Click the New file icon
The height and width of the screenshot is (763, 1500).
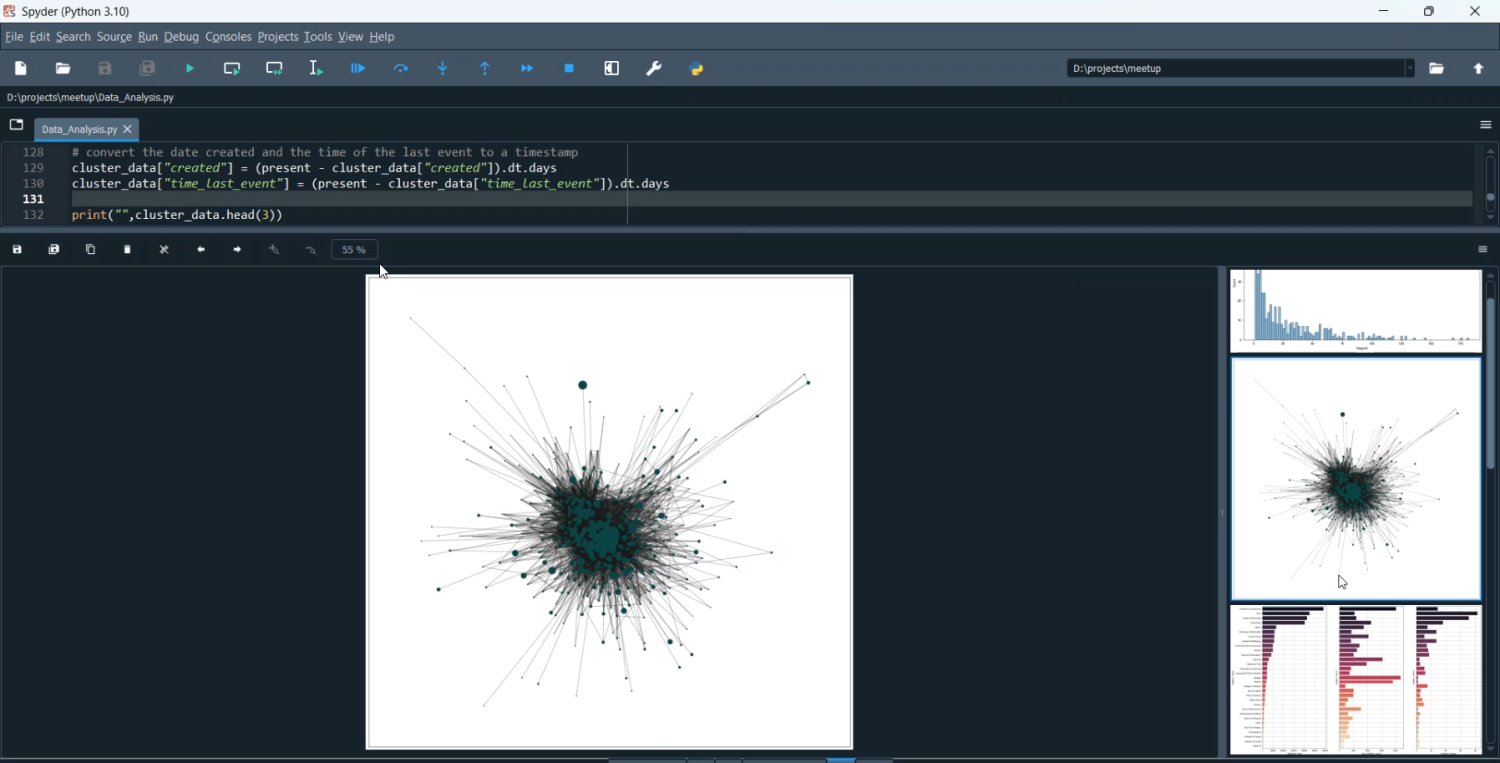(21, 69)
